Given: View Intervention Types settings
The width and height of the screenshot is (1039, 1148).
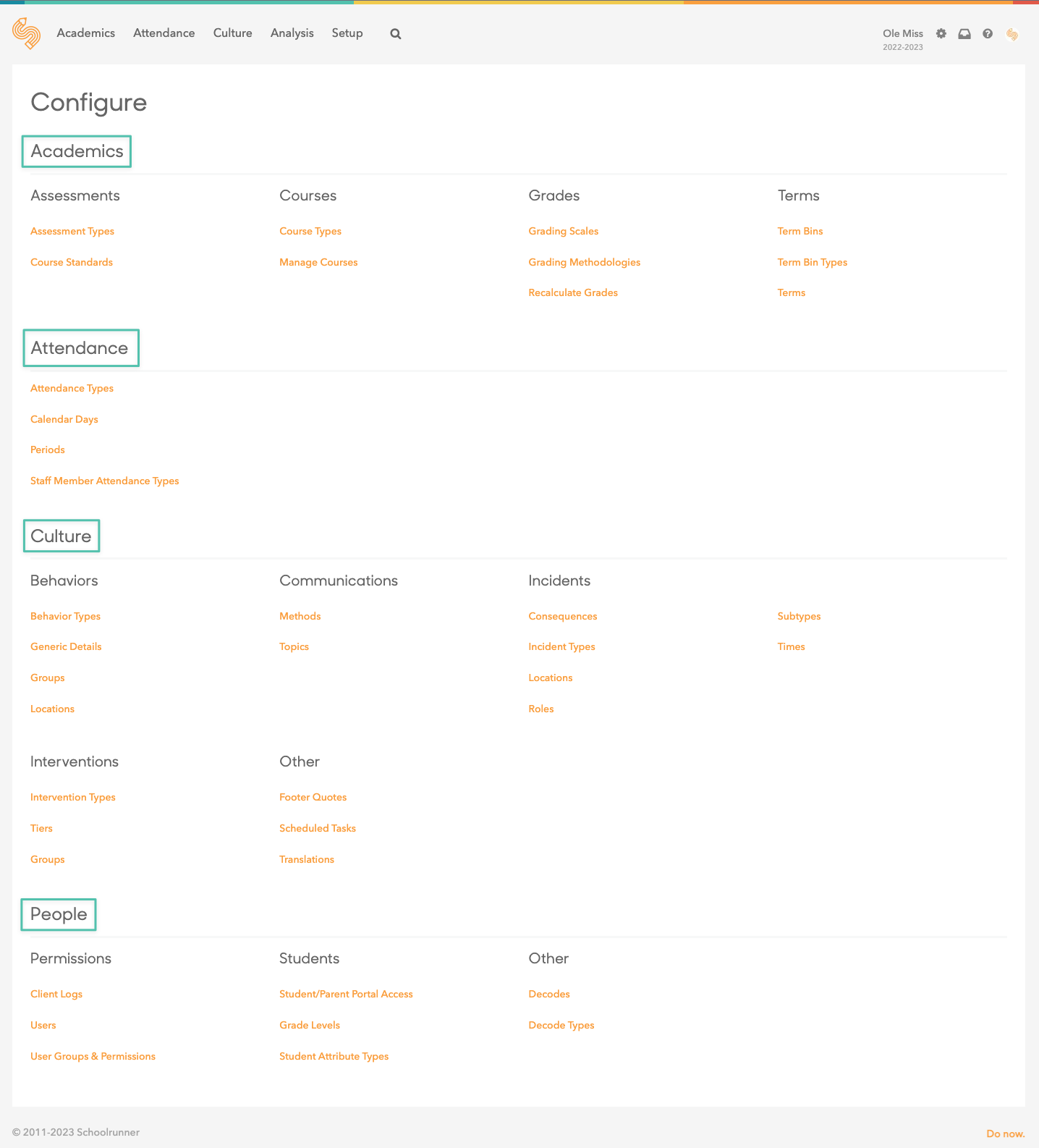Looking at the screenshot, I should pyautogui.click(x=72, y=798).
